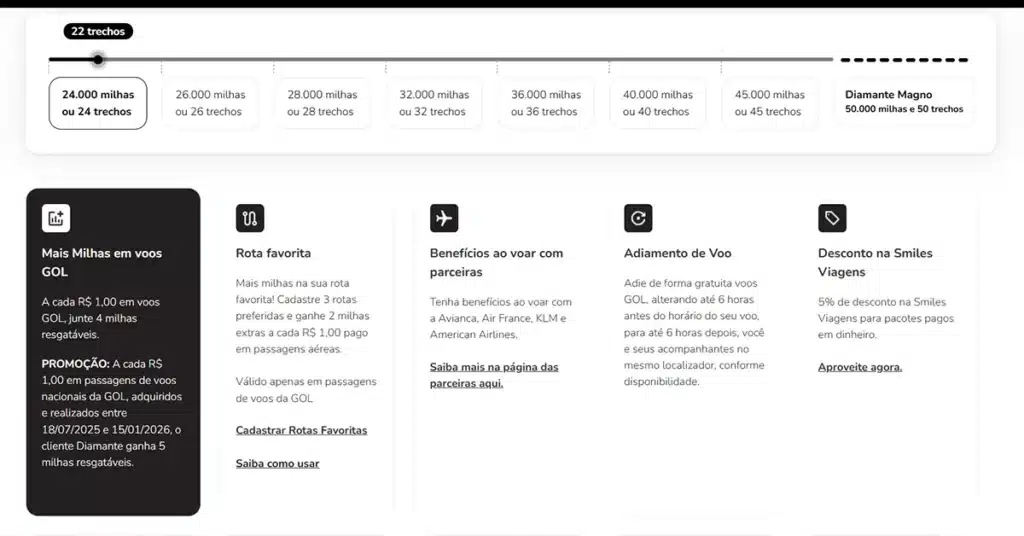Click the Mais Milhas chart icon

(56, 218)
